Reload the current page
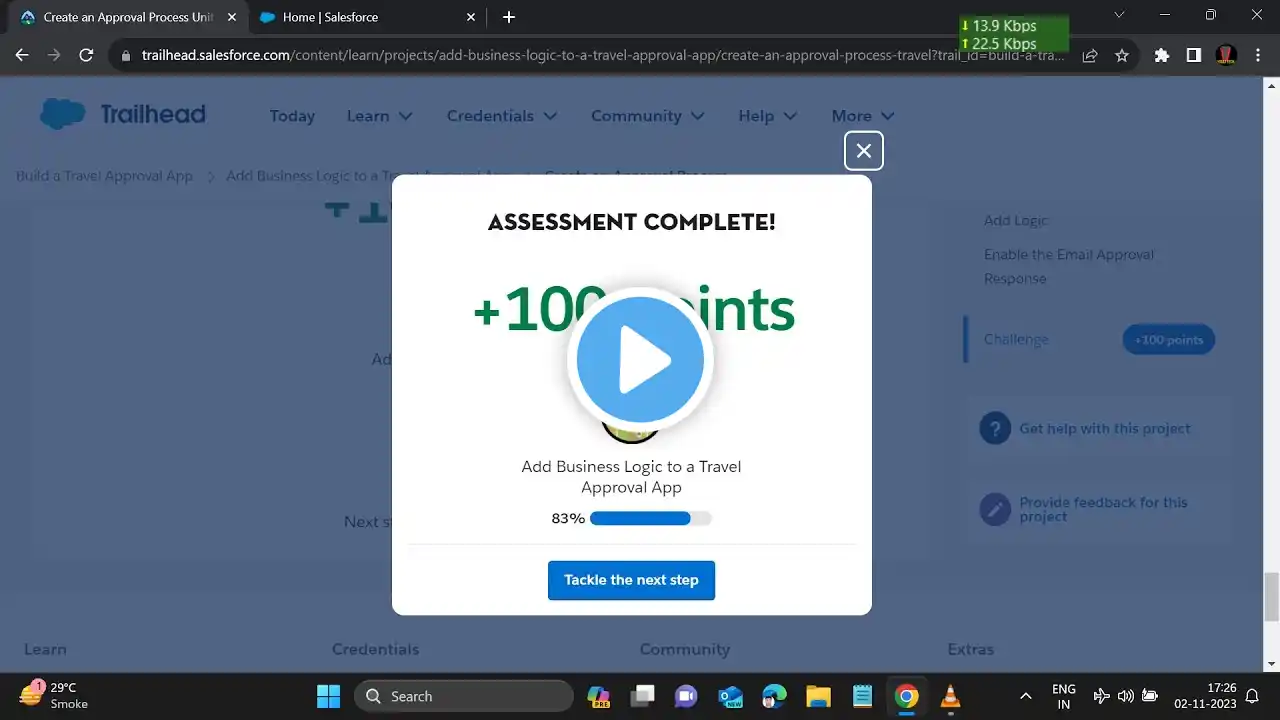 click(x=86, y=55)
